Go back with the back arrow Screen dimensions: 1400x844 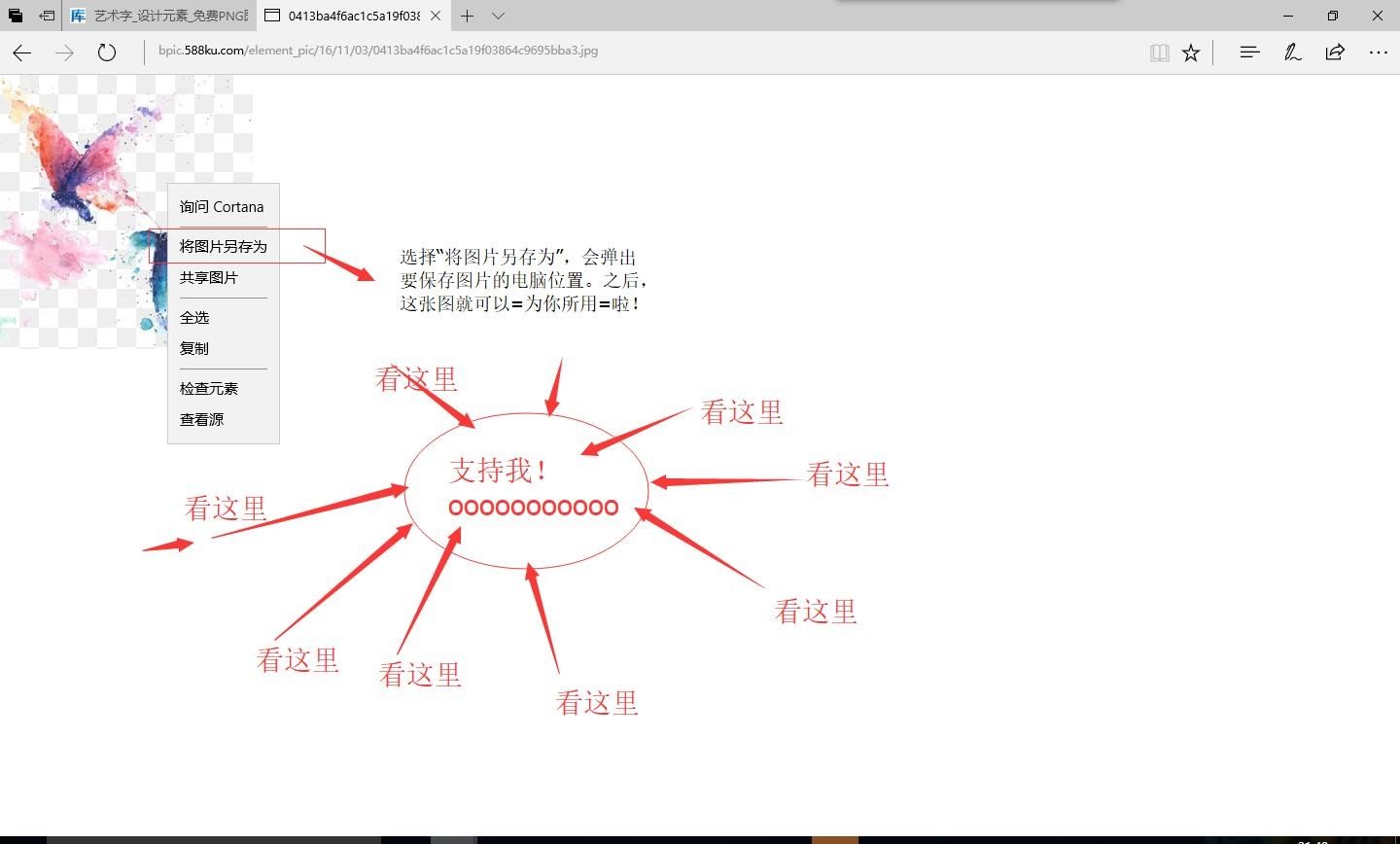21,53
